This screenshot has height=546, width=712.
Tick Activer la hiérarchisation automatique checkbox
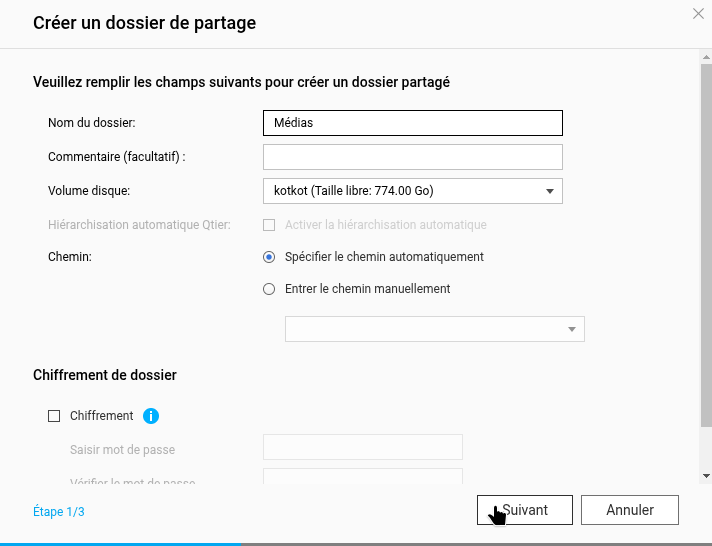click(x=269, y=225)
